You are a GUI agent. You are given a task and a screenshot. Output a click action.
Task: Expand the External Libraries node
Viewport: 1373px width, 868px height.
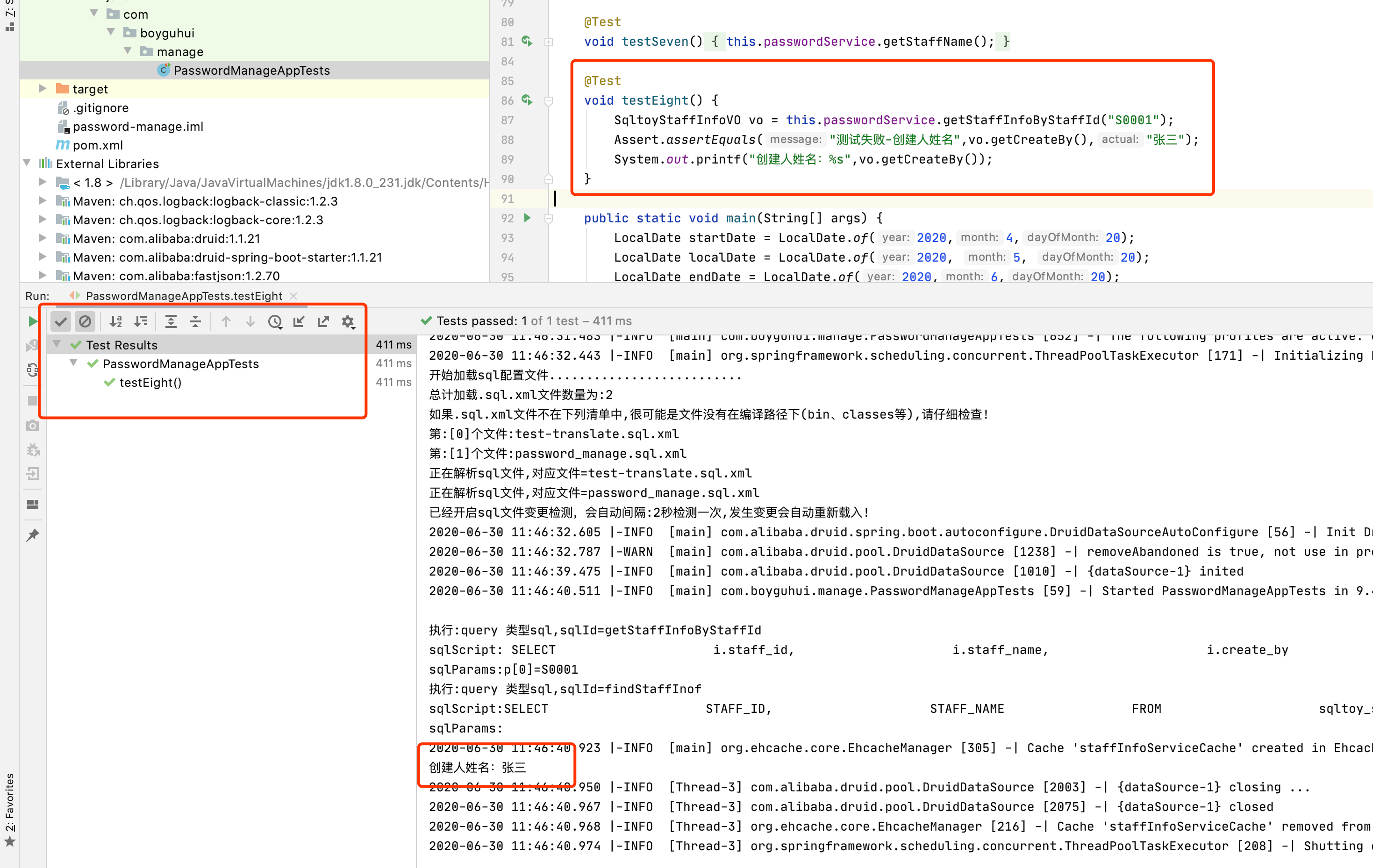pos(26,163)
